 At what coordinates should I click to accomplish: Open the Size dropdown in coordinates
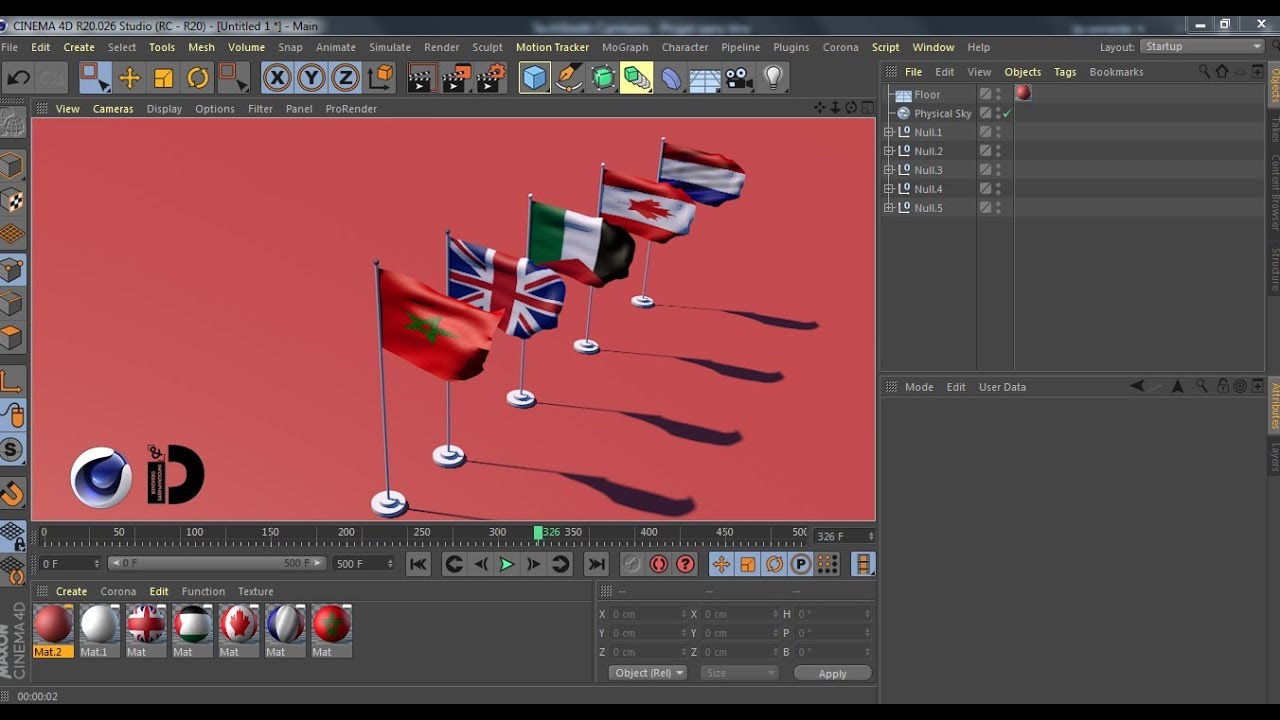[739, 673]
